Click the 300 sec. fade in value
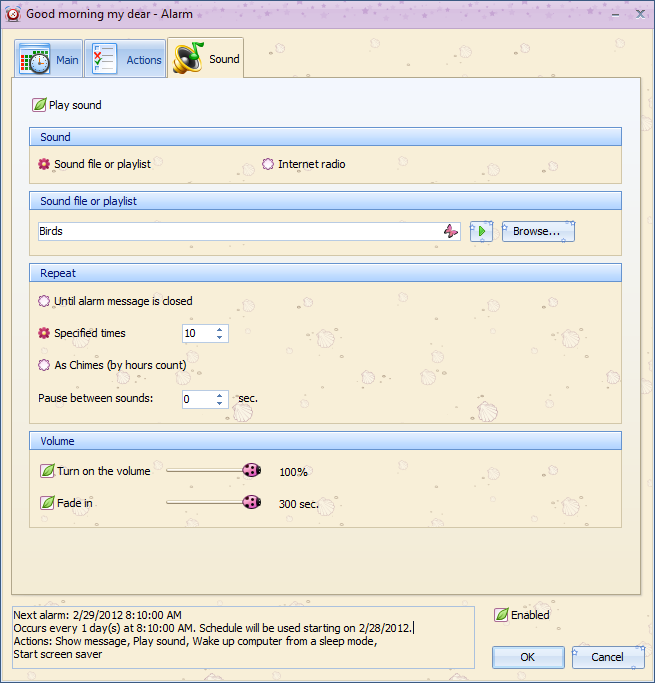 [299, 504]
